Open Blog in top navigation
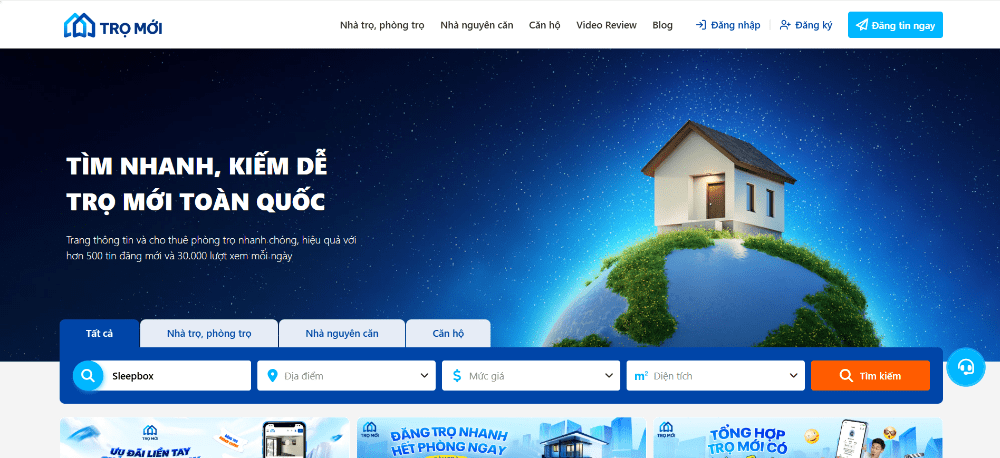 coord(663,25)
